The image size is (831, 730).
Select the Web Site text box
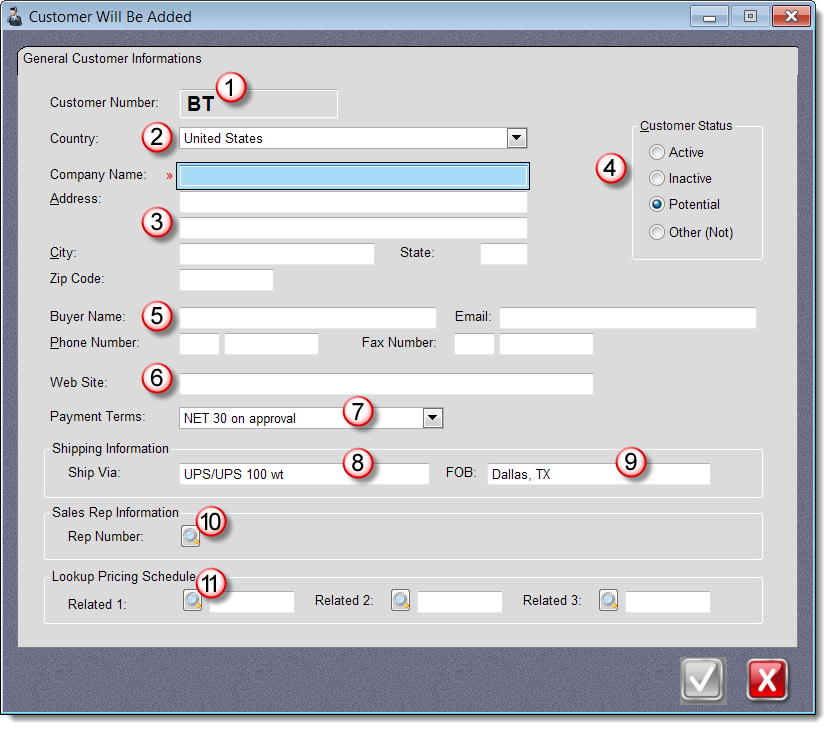(385, 384)
